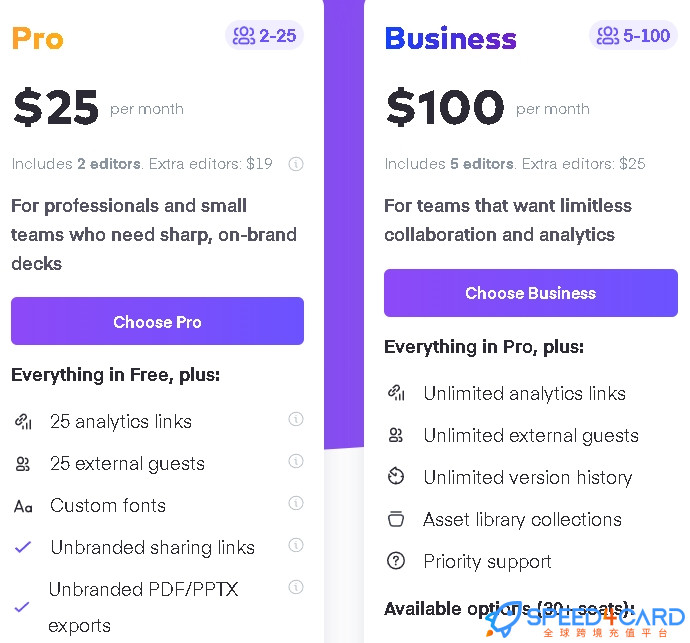Click the 5-100 team size badge

[x=633, y=35]
